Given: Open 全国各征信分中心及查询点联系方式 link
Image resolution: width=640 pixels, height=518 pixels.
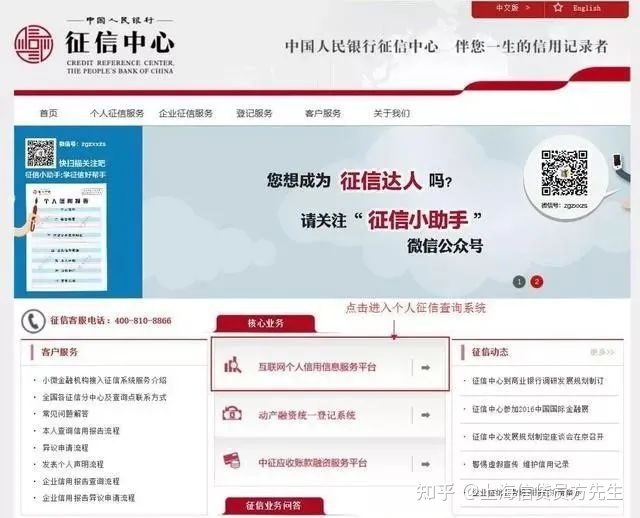Looking at the screenshot, I should (104, 397).
